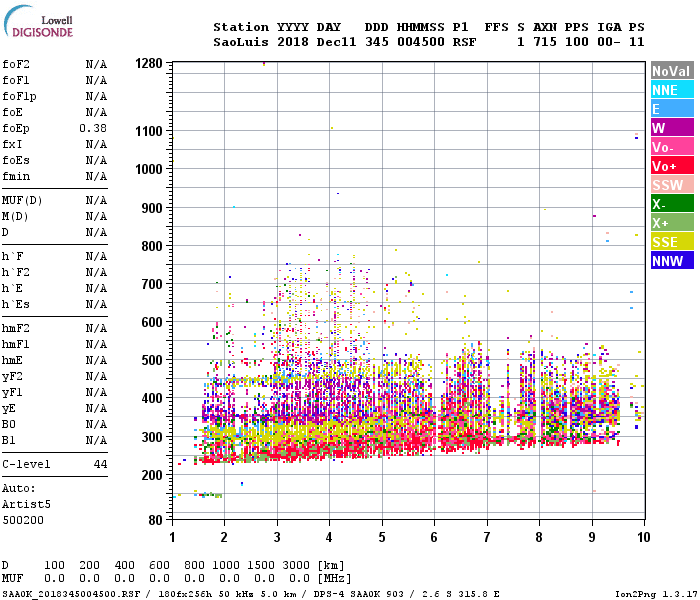Image resolution: width=700 pixels, height=600 pixels.
Task: Click the Lowell Digisonde logo
Action: [x=38, y=21]
